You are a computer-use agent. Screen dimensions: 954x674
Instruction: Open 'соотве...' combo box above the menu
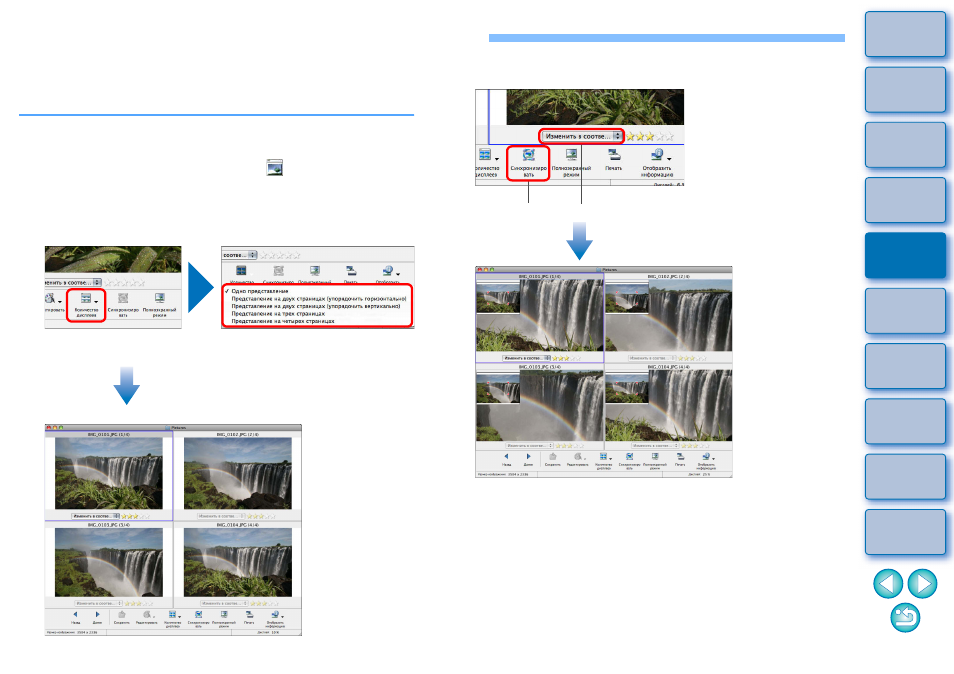click(240, 255)
